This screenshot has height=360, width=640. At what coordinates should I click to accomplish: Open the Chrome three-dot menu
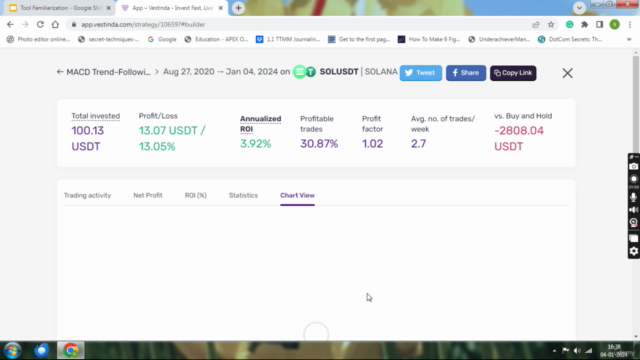(630, 24)
